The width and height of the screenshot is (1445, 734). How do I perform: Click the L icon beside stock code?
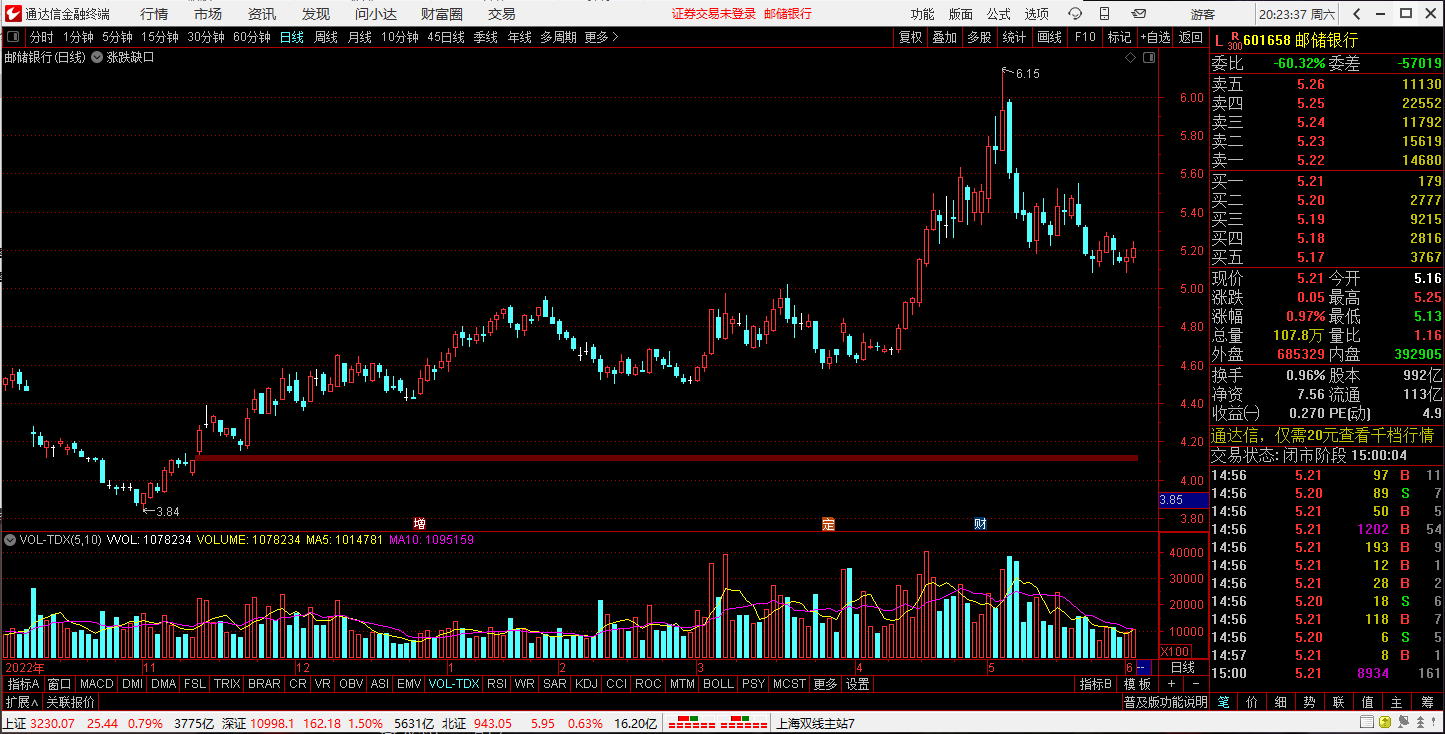pyautogui.click(x=1217, y=40)
